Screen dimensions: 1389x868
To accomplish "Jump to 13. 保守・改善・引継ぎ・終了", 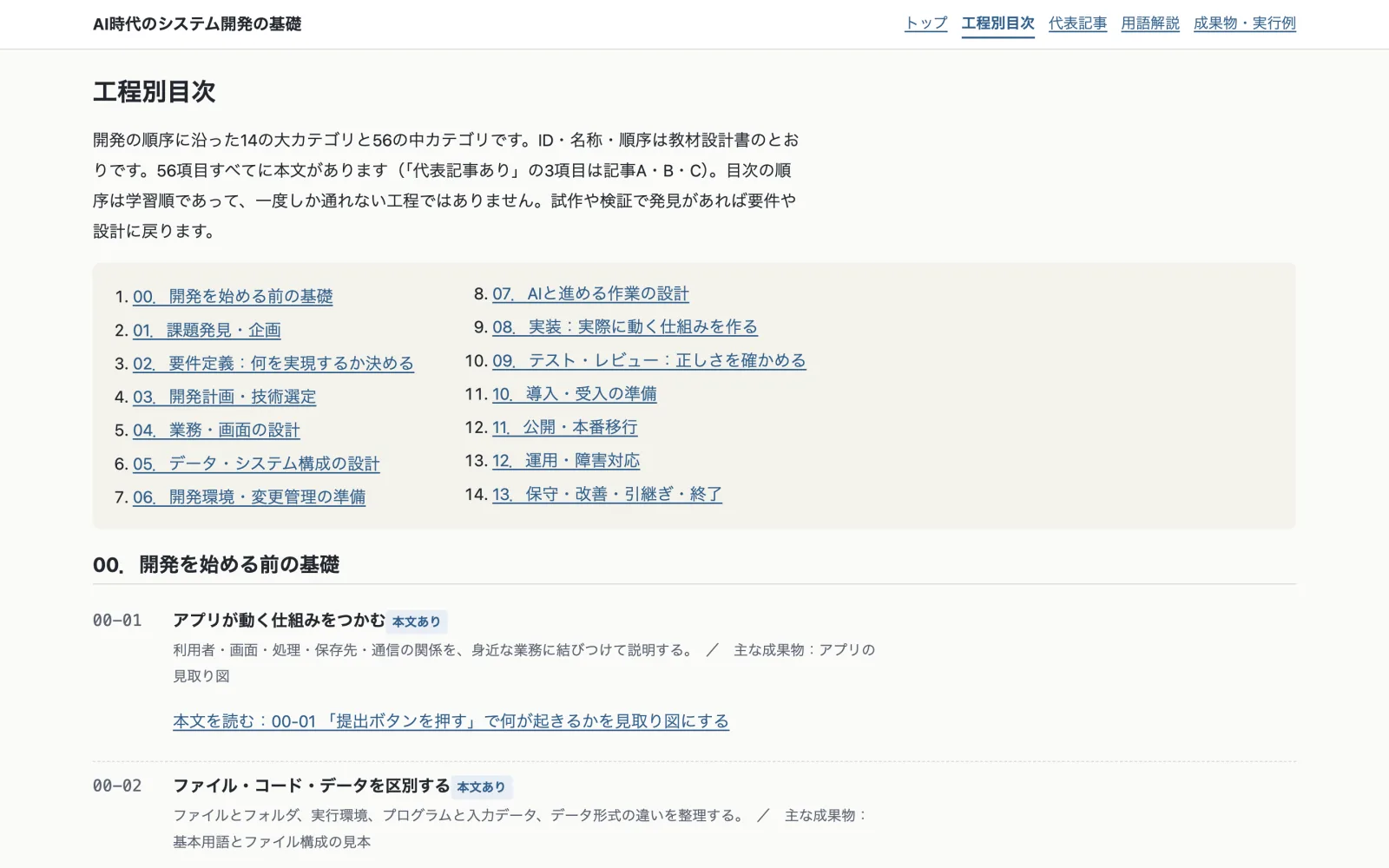I will click(x=607, y=495).
